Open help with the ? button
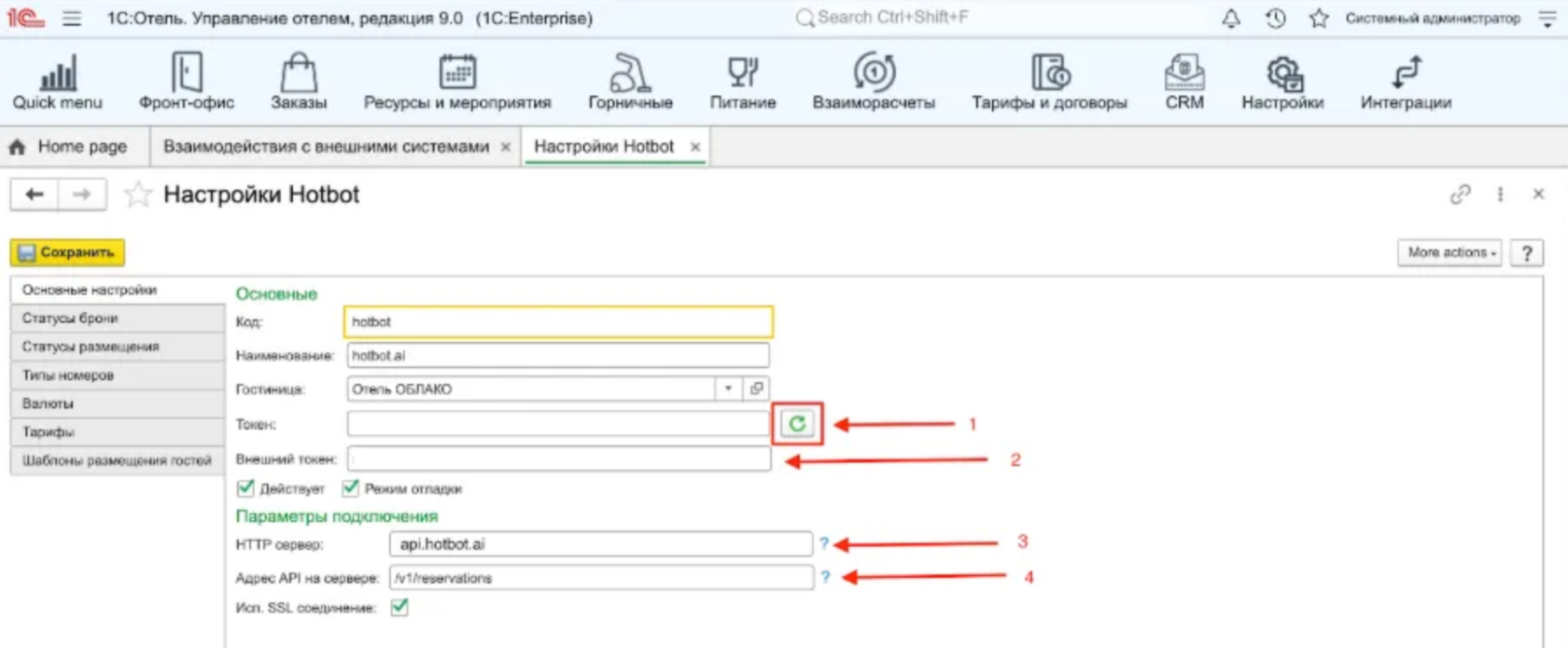The width and height of the screenshot is (1568, 648). coord(1527,252)
